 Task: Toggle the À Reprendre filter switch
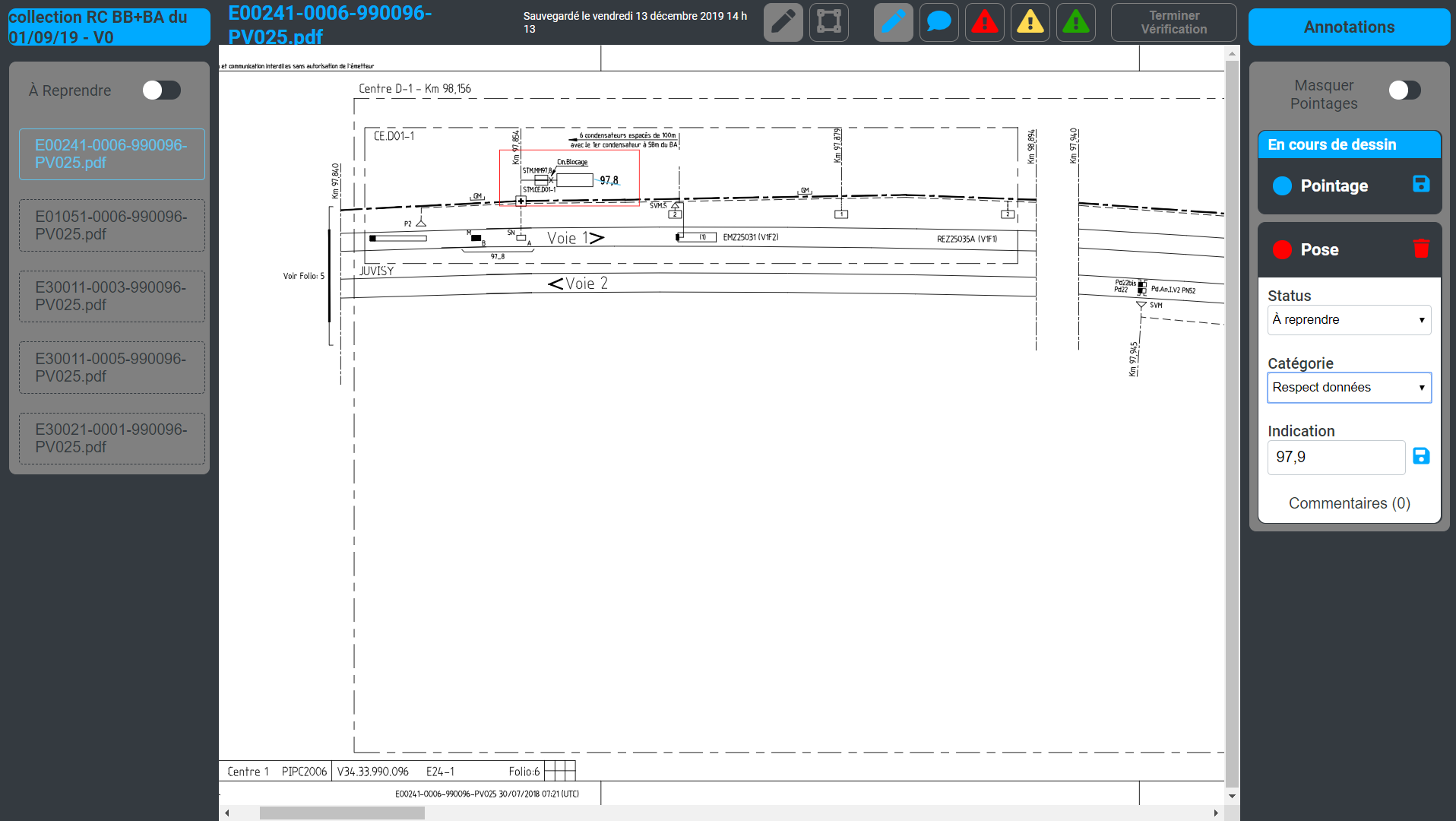pyautogui.click(x=161, y=90)
